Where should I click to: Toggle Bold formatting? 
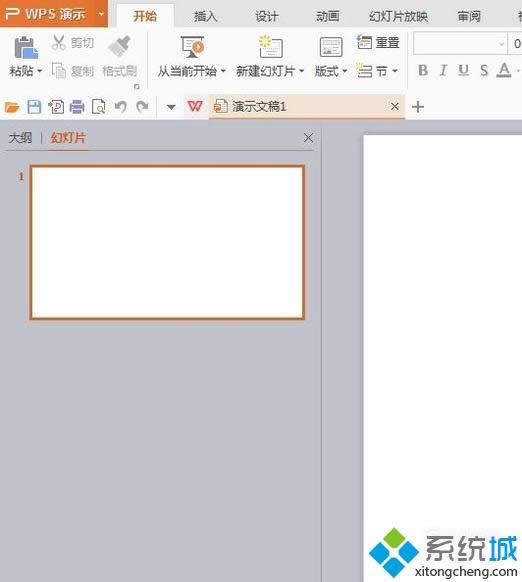click(x=423, y=70)
